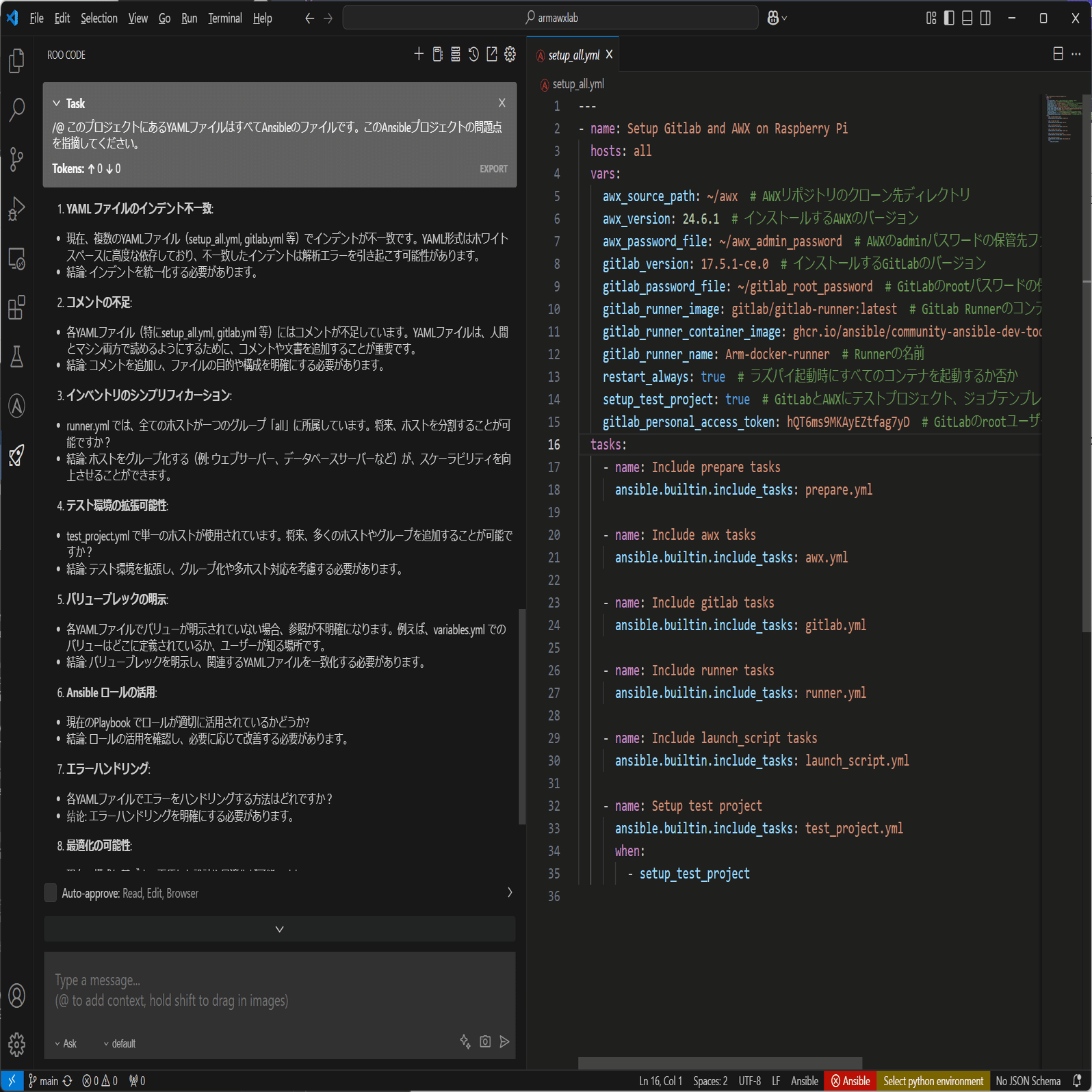The image size is (1092, 1092).
Task: Open the default API configuration dropdown
Action: point(120,1043)
